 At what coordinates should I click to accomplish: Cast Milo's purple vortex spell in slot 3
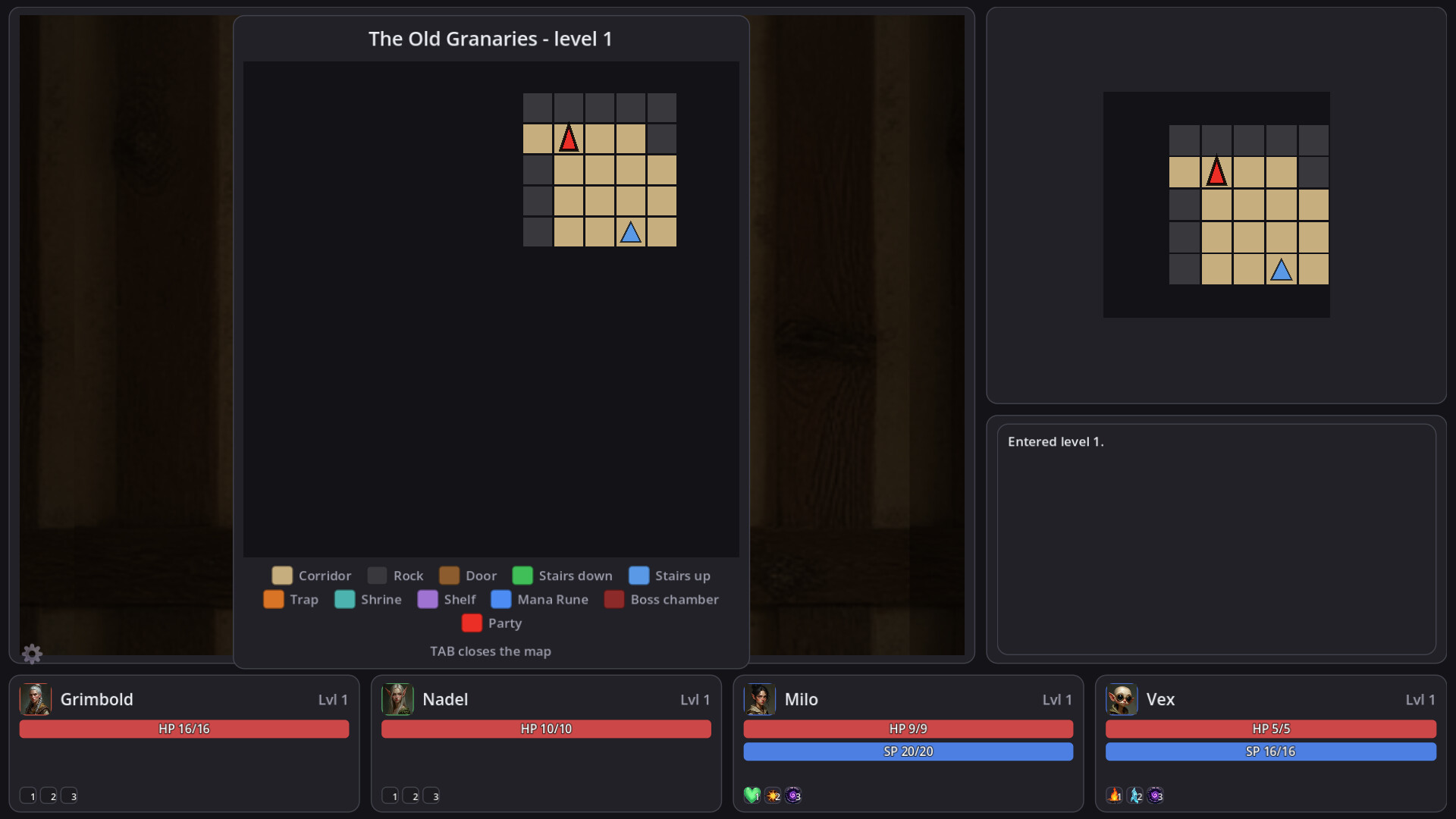click(793, 795)
